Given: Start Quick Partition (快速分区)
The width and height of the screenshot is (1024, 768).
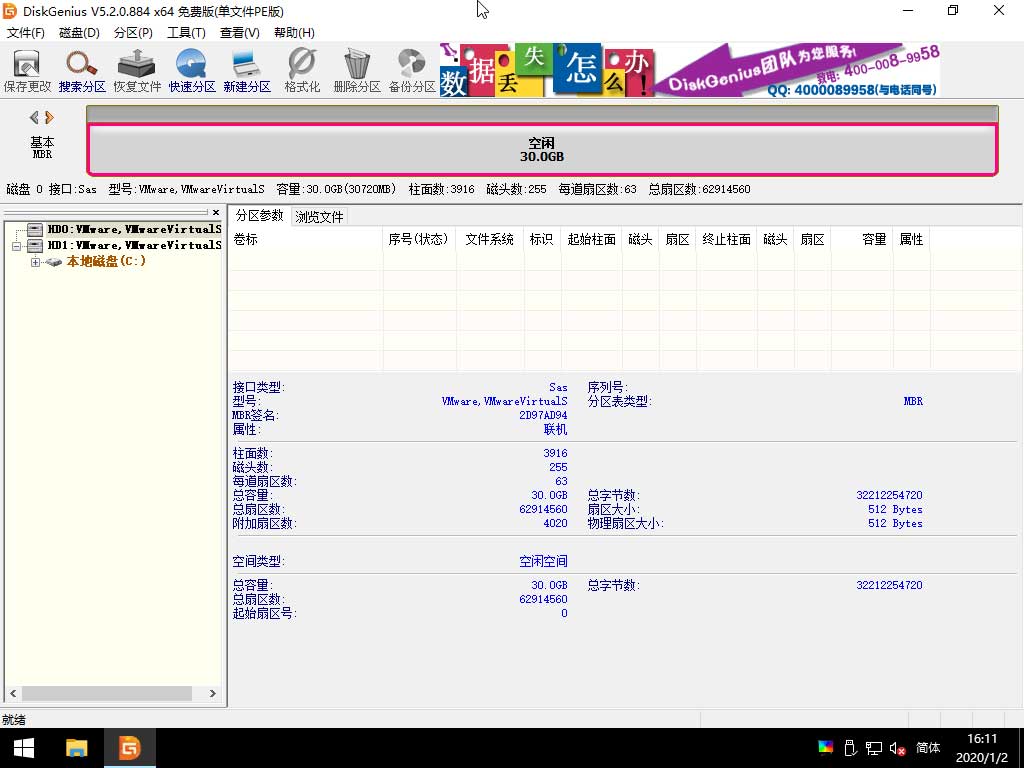Looking at the screenshot, I should click(x=191, y=71).
